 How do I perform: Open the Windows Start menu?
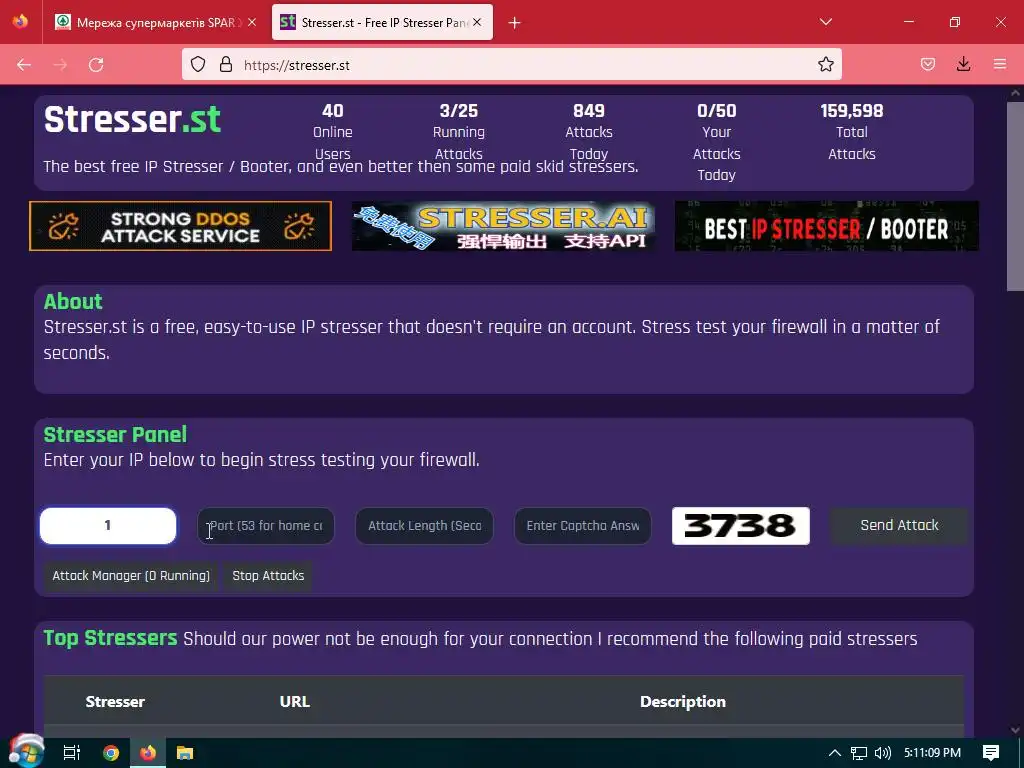click(26, 752)
